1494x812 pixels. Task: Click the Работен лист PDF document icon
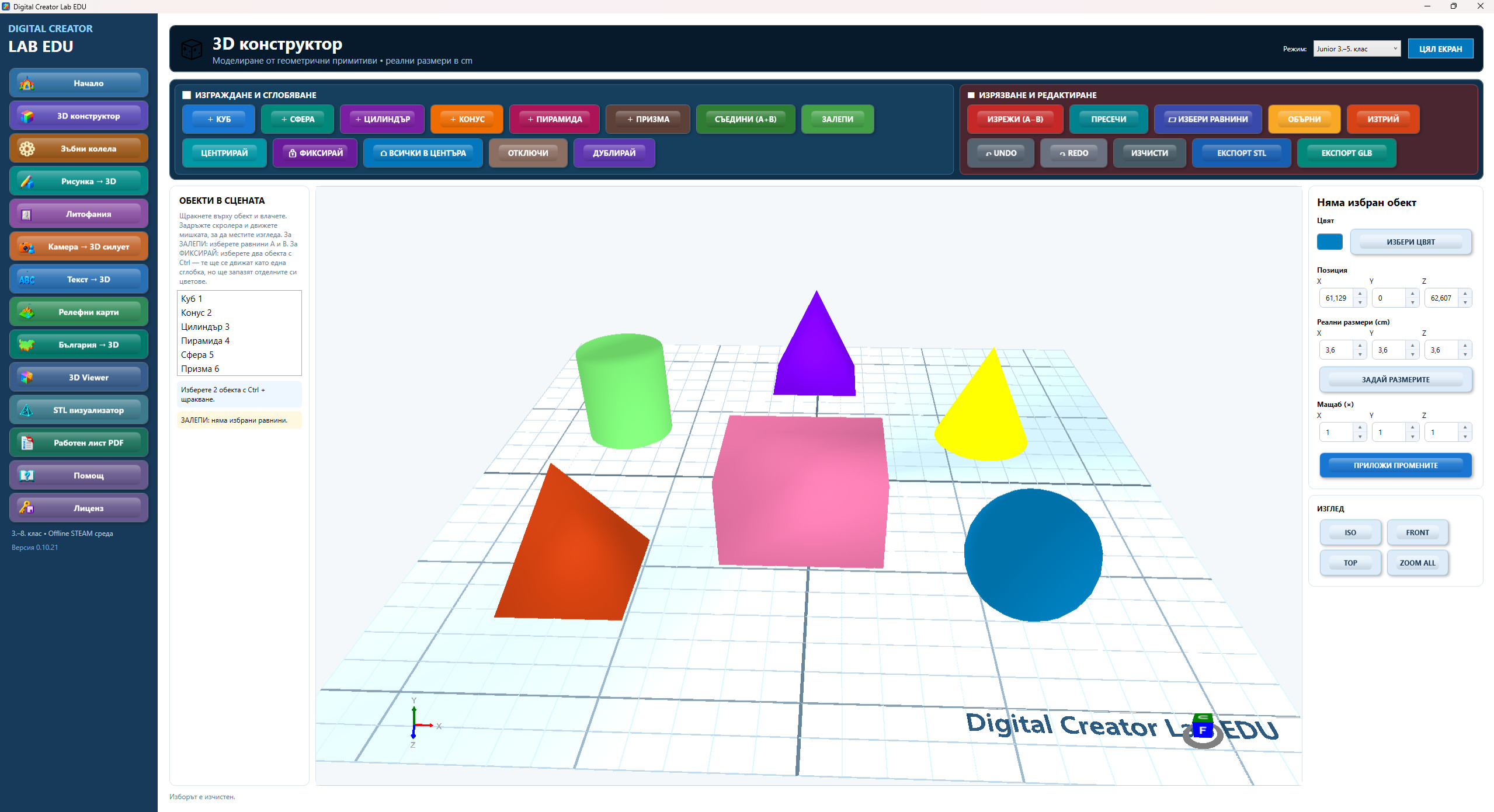(27, 443)
